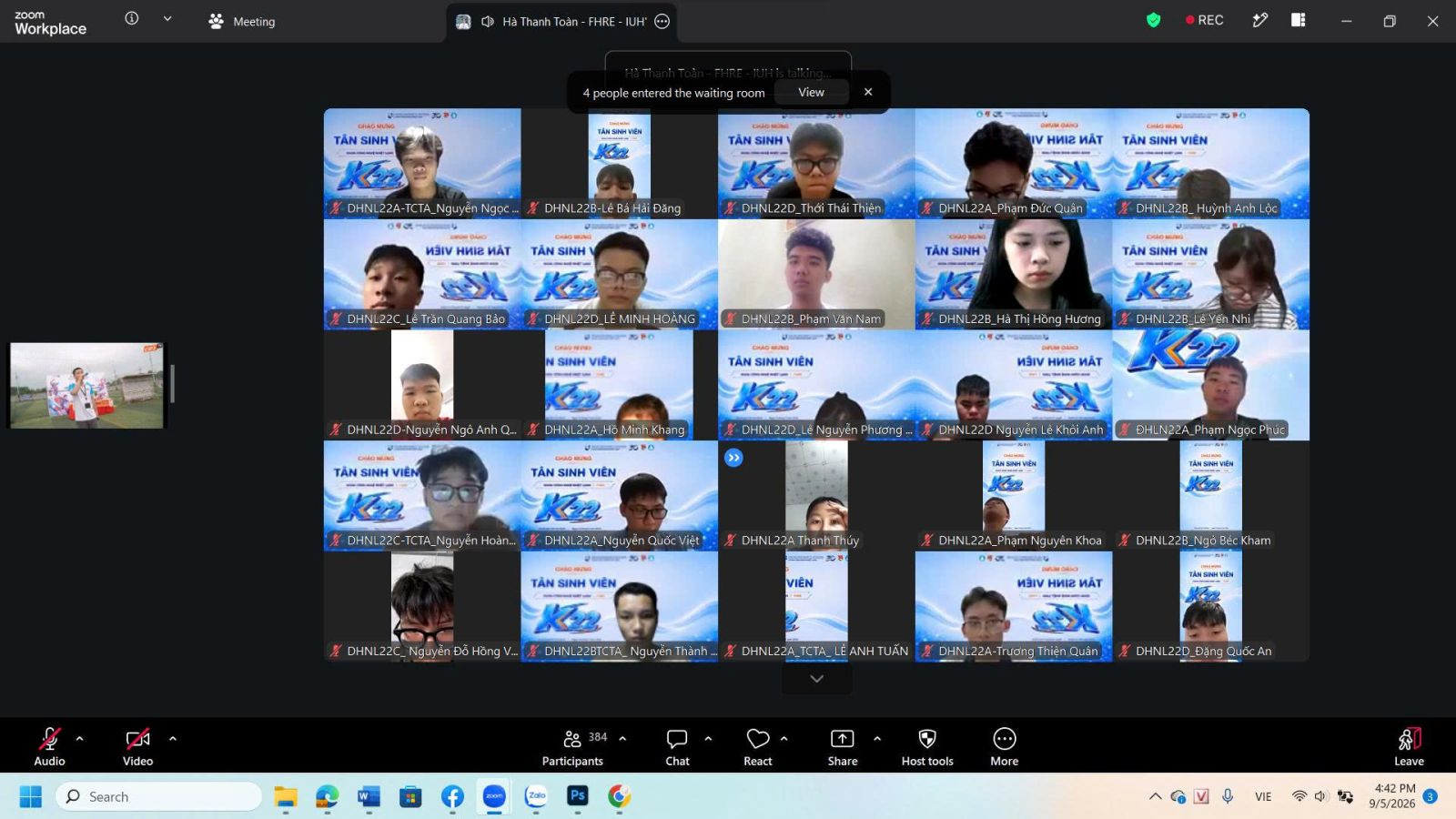
Task: Go to next page of video gallery
Action: pyautogui.click(x=817, y=679)
